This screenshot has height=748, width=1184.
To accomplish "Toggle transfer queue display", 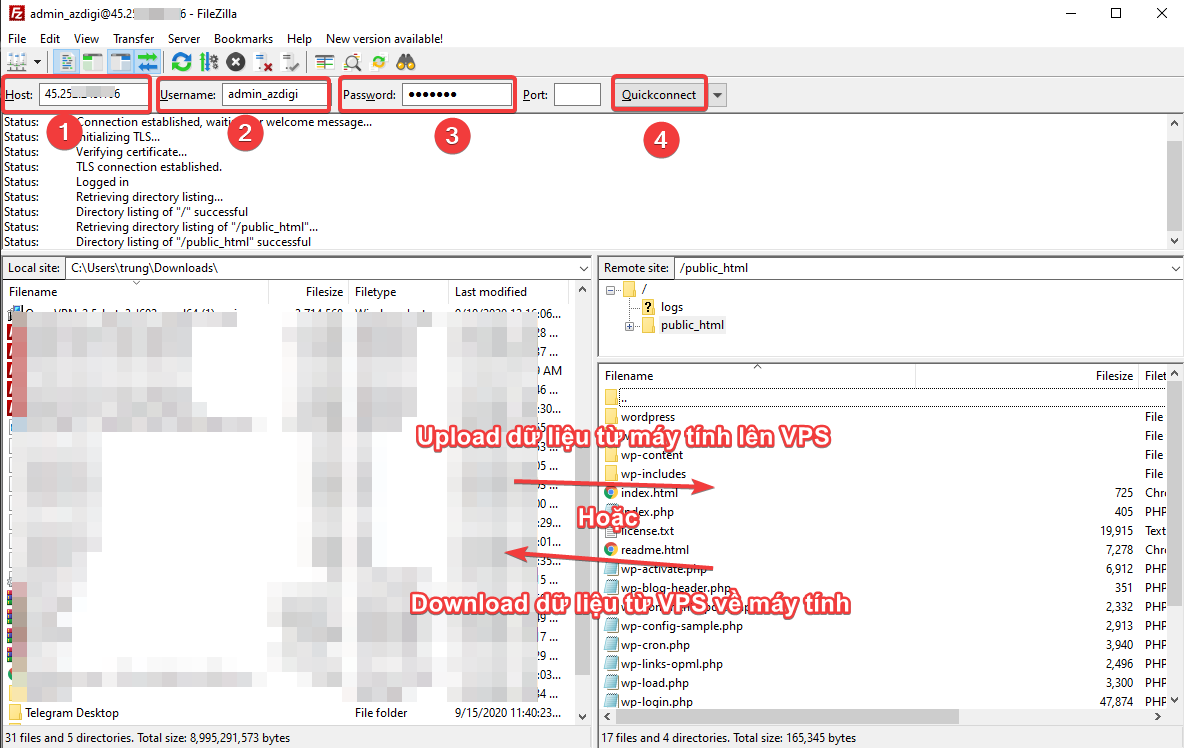I will 147,62.
